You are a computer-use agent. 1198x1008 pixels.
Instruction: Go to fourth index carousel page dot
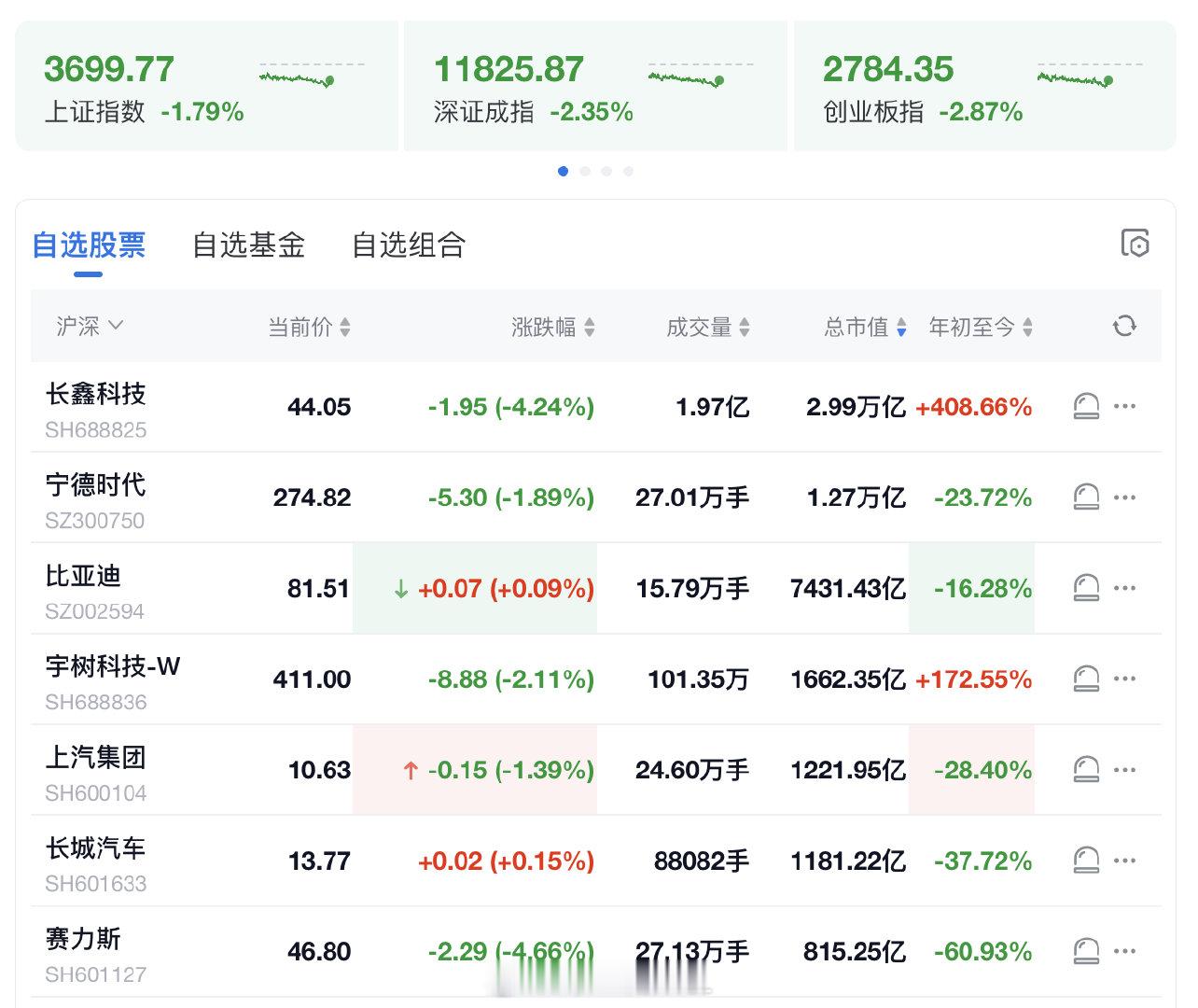pyautogui.click(x=628, y=171)
